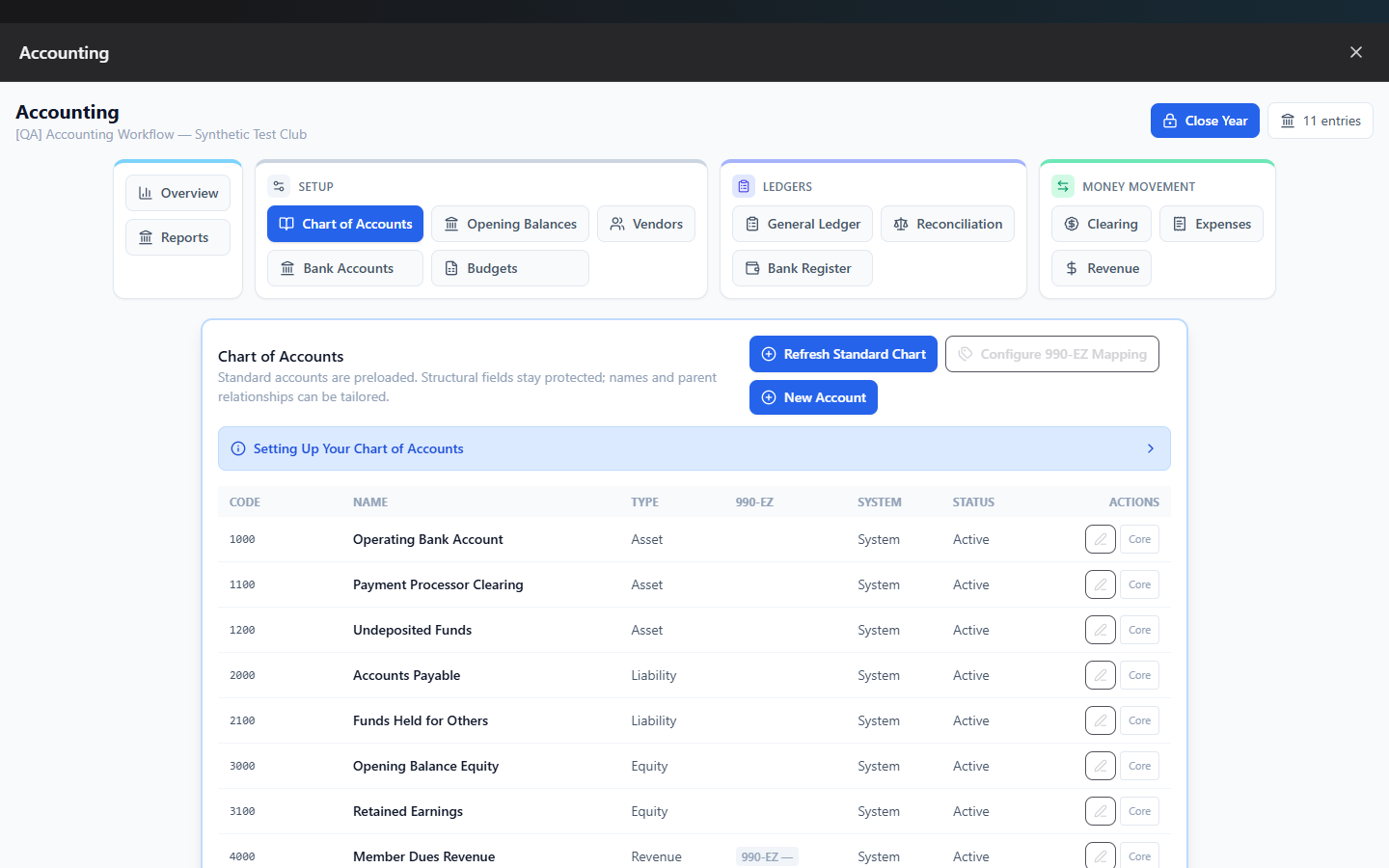Open the Reports tab
The width and height of the screenshot is (1389, 868).
click(178, 237)
